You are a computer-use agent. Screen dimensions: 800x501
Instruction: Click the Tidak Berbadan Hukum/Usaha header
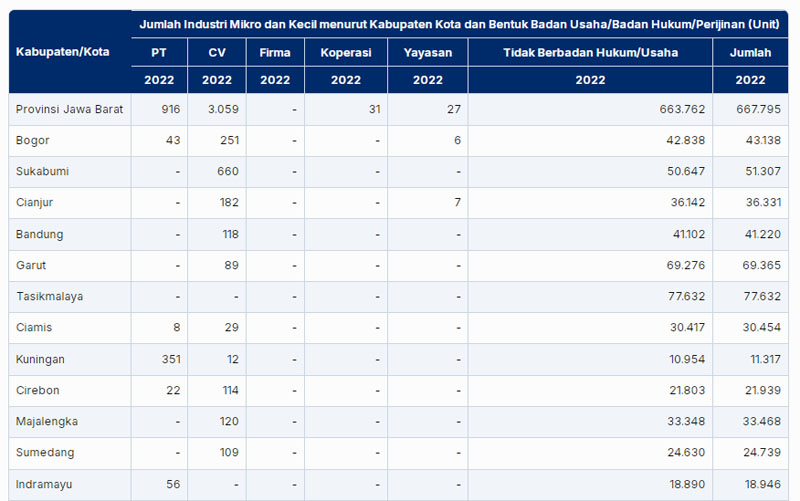click(590, 52)
